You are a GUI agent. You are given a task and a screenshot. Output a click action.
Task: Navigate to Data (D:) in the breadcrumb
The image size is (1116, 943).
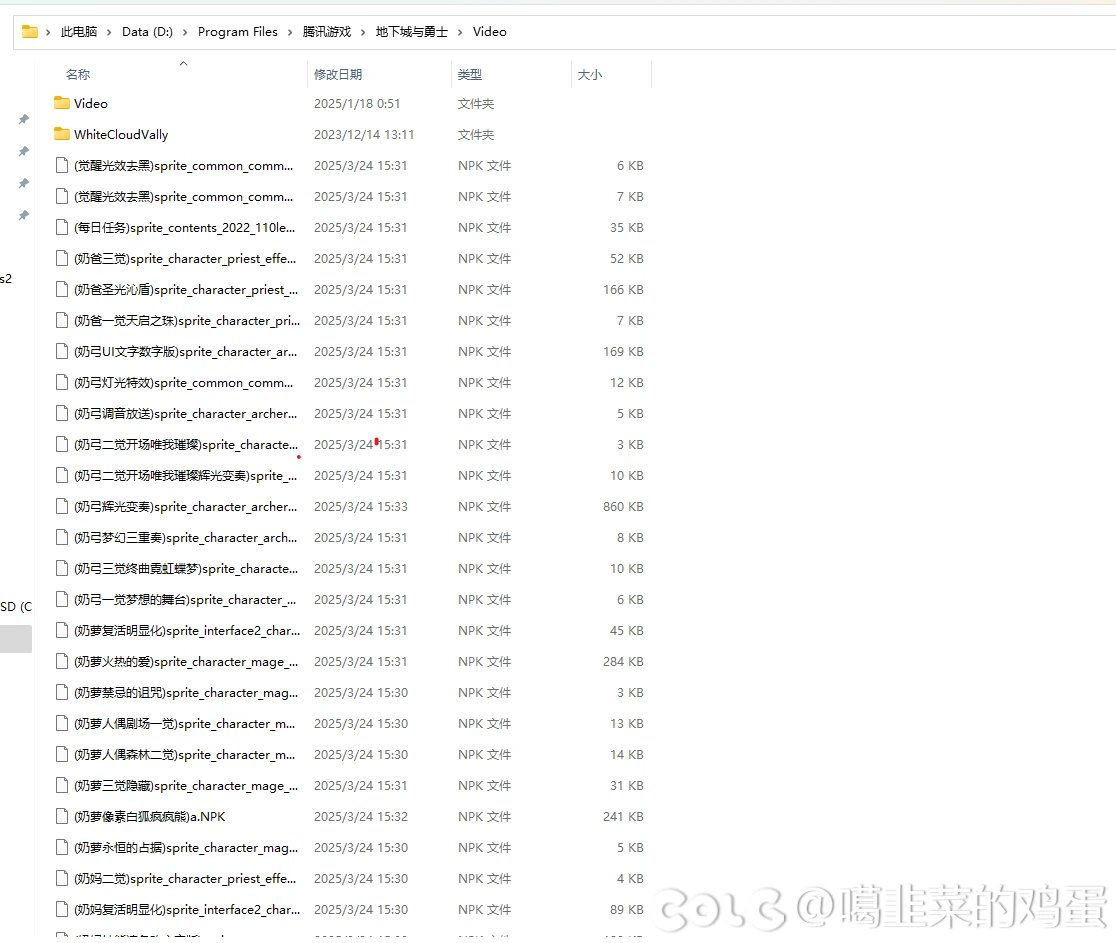click(x=147, y=31)
